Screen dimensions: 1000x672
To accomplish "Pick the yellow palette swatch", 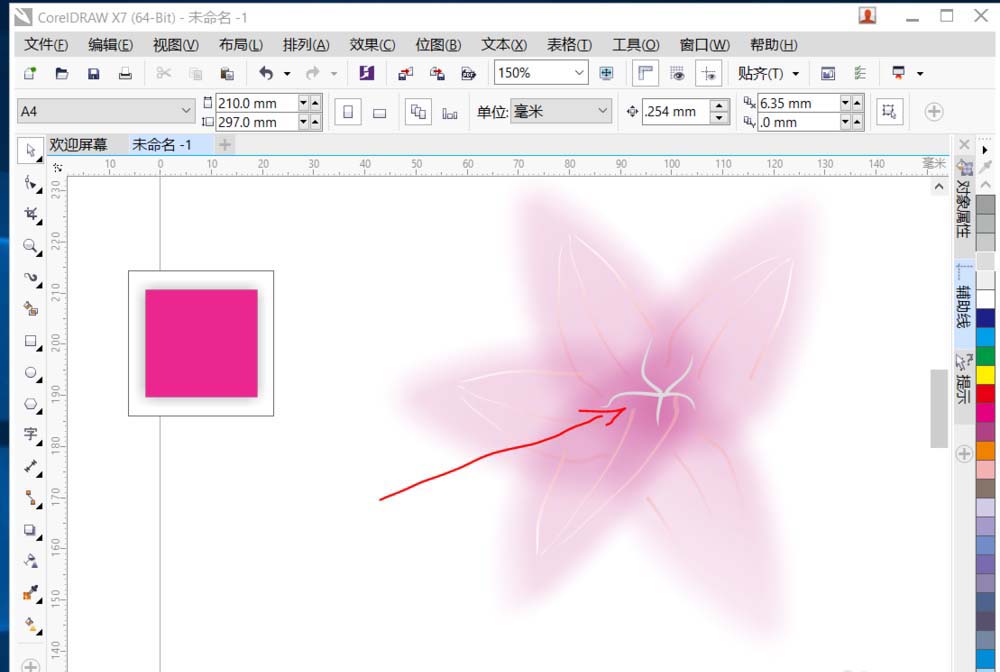I will [x=985, y=374].
